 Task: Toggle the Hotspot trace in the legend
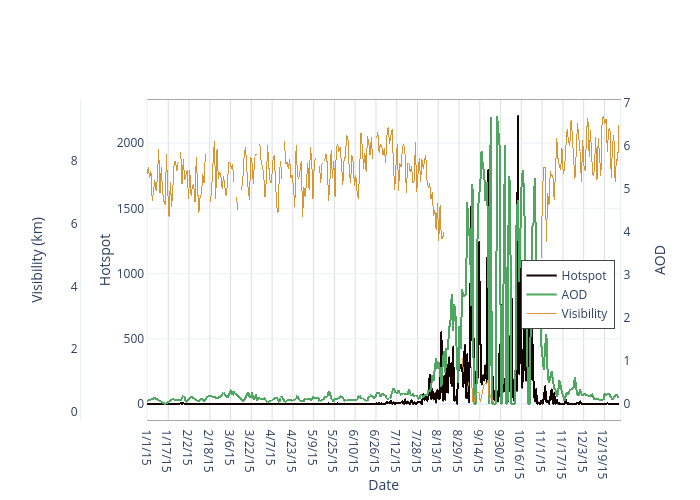pyautogui.click(x=583, y=275)
